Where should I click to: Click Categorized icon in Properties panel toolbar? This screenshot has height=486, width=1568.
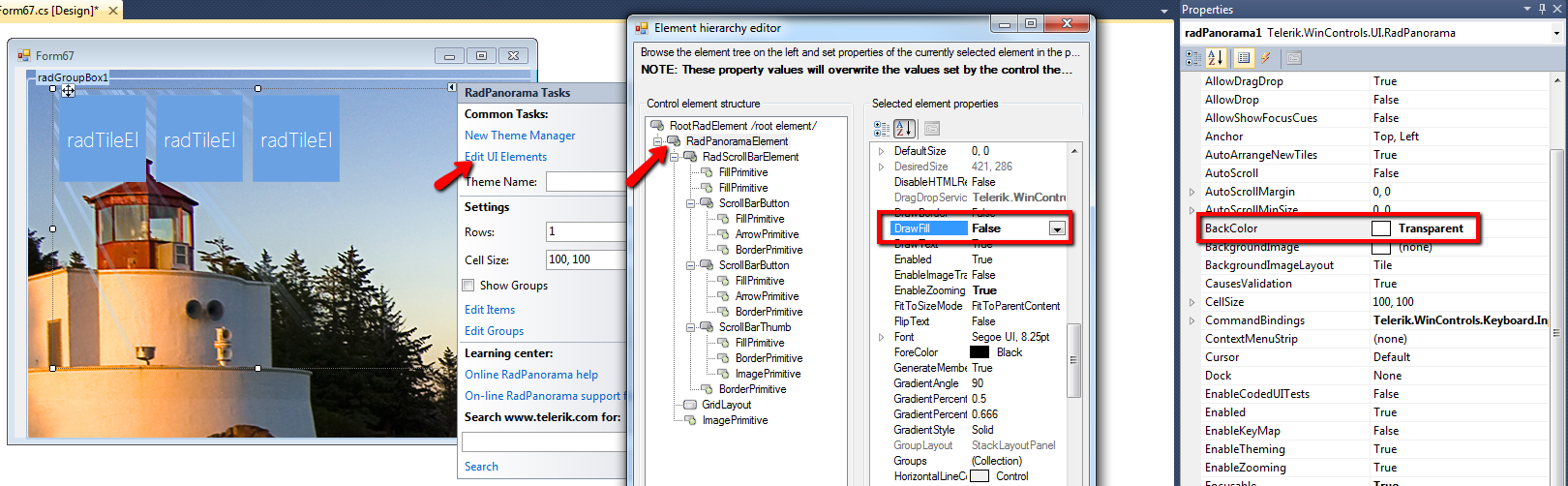pyautogui.click(x=1193, y=58)
